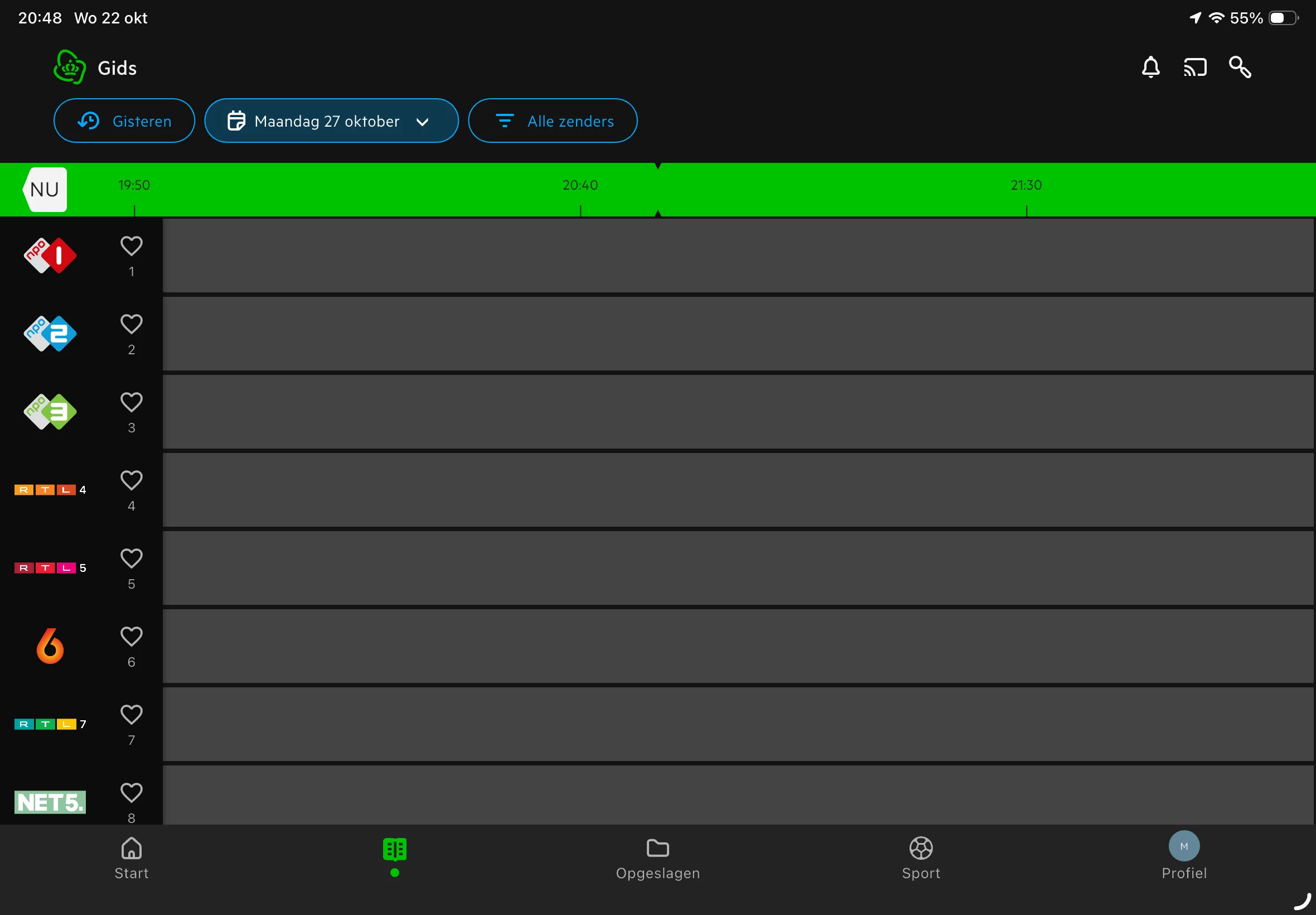This screenshot has width=1316, height=915.
Task: Select the NET5 channel logo
Action: pyautogui.click(x=50, y=802)
